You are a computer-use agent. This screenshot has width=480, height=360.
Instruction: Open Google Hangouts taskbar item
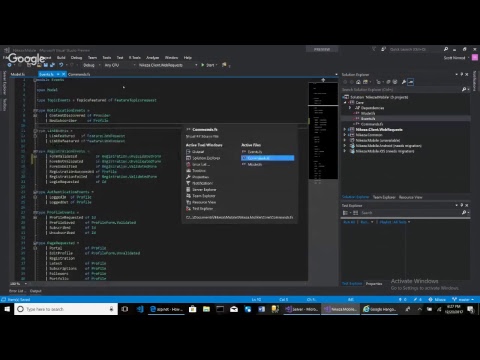coord(380,309)
